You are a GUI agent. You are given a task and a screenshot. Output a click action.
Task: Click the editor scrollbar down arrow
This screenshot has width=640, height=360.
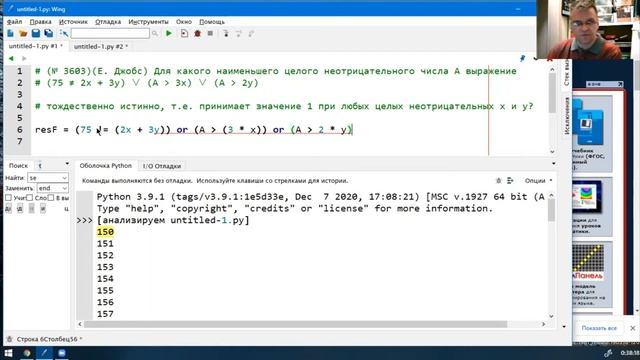552,151
